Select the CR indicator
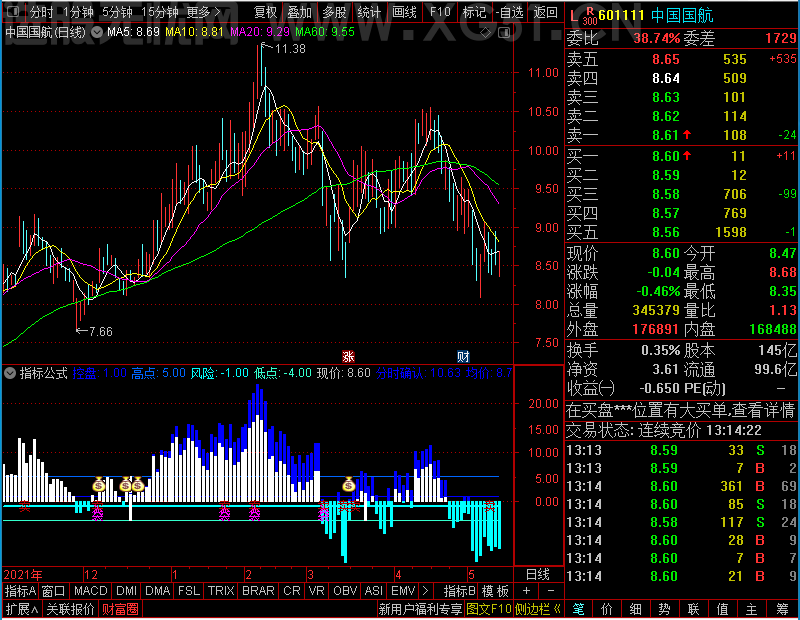800x620 pixels. point(291,591)
